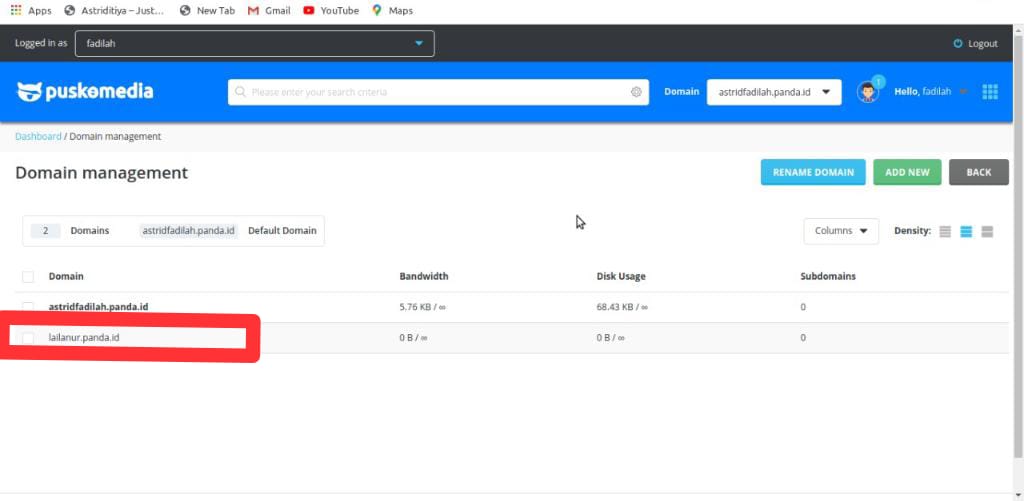Open the apps grid menu icon

point(990,92)
